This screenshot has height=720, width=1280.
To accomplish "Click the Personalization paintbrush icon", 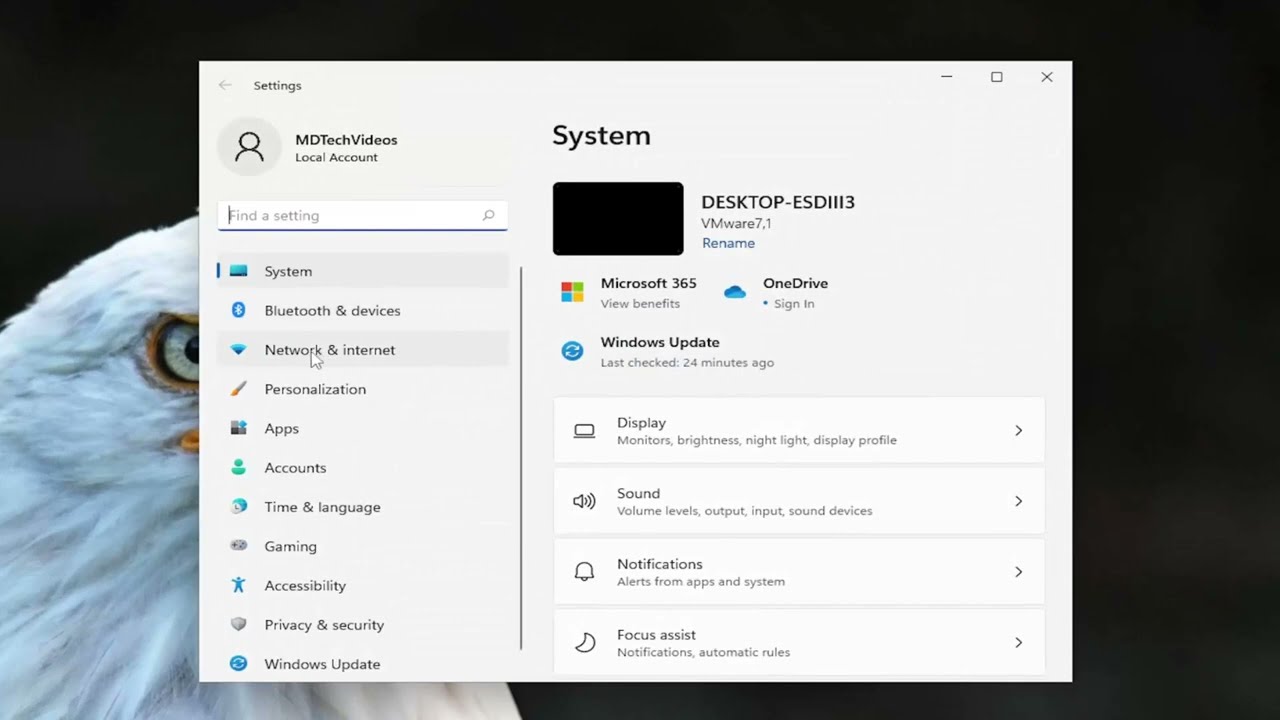I will click(x=238, y=389).
